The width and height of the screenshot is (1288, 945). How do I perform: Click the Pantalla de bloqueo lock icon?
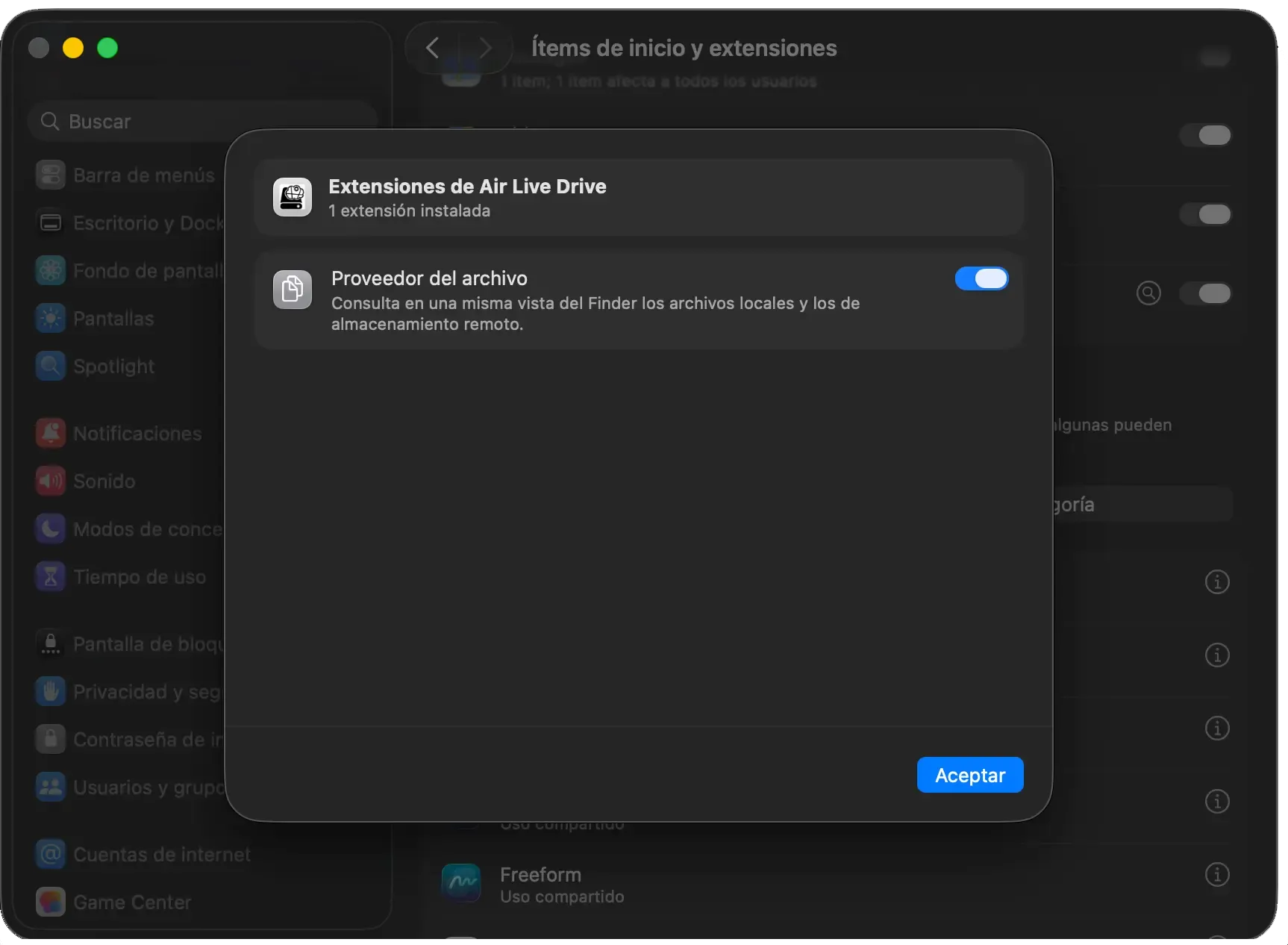(51, 643)
